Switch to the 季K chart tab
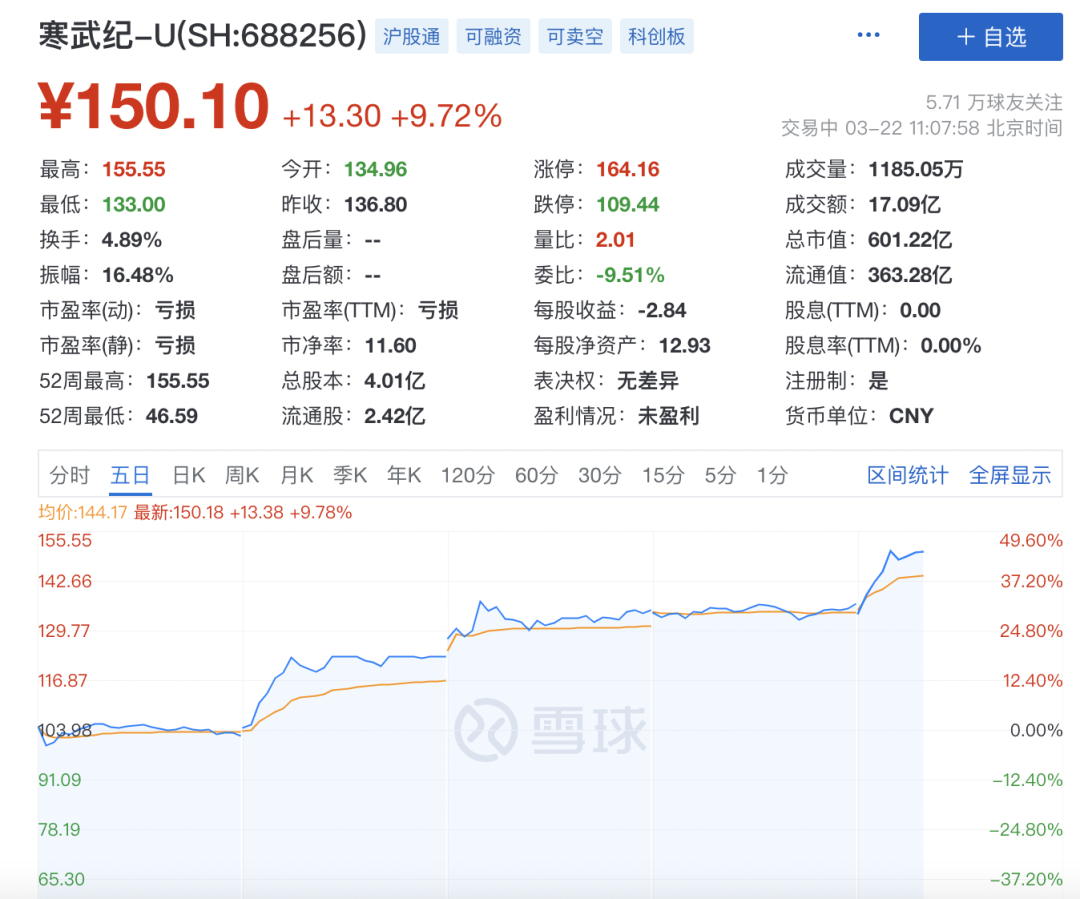Screen dimensions: 1080x899 [x=350, y=475]
